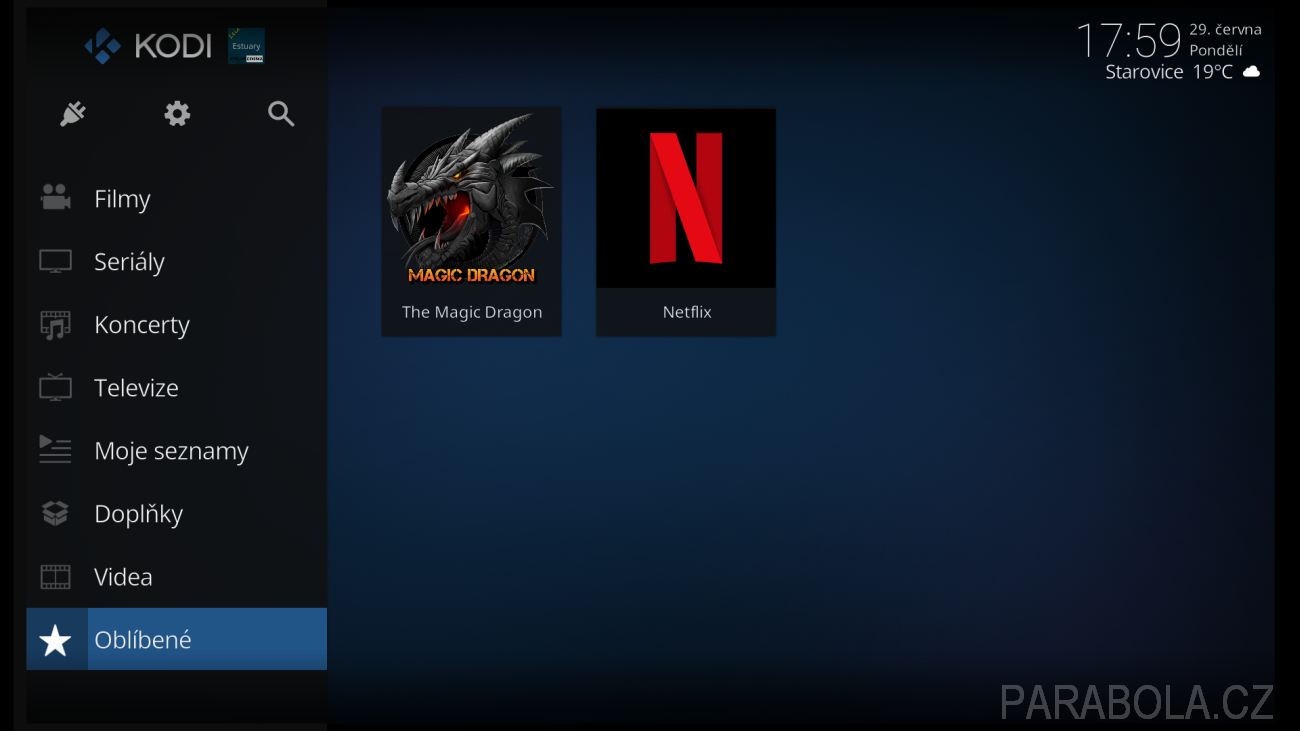Open the Filmy menu item

pos(177,198)
